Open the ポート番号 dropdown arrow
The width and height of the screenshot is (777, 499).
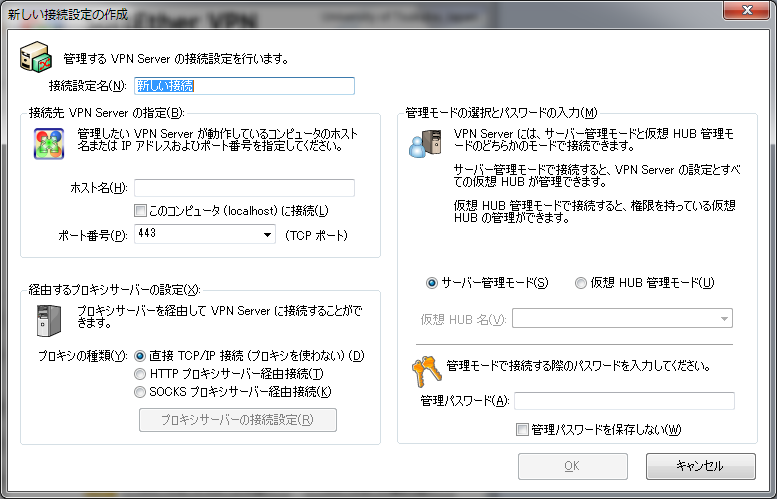(267, 234)
